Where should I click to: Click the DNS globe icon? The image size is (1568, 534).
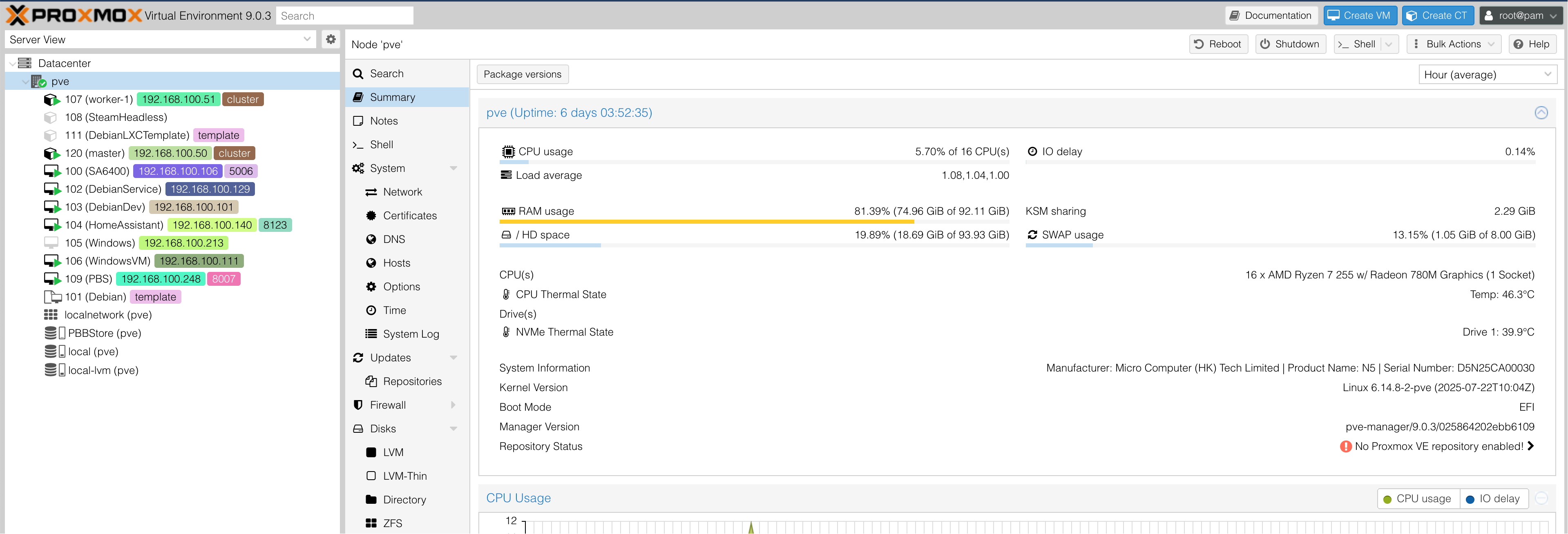click(371, 240)
